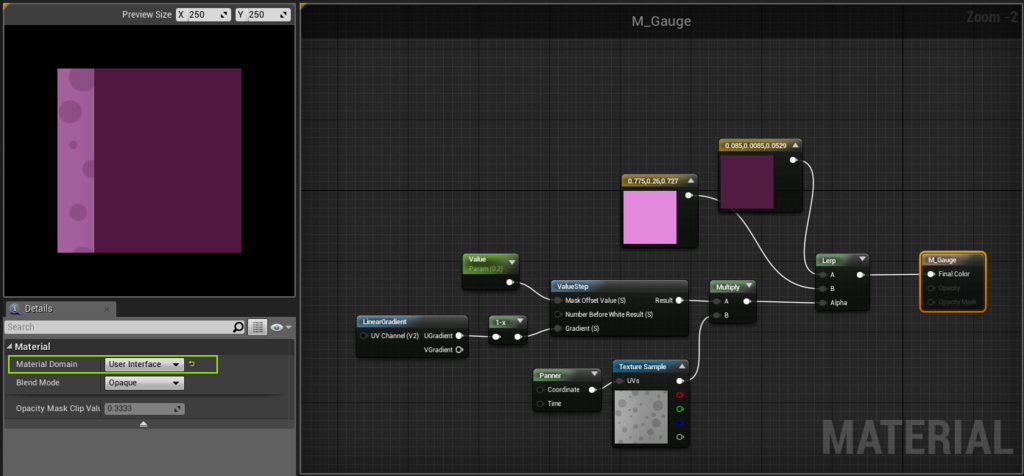Select the M_Gauge output node title
Image resolution: width=1024 pixels, height=476 pixels.
pos(942,260)
